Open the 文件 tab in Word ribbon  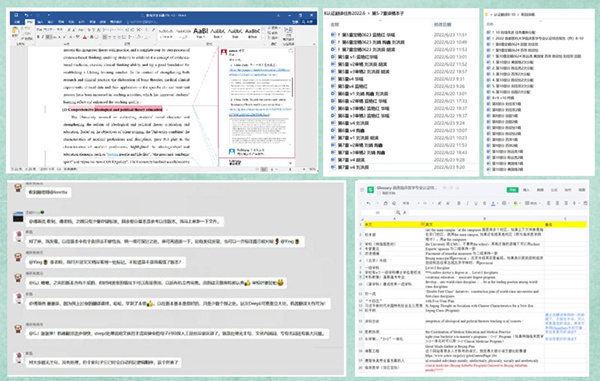[x=17, y=22]
